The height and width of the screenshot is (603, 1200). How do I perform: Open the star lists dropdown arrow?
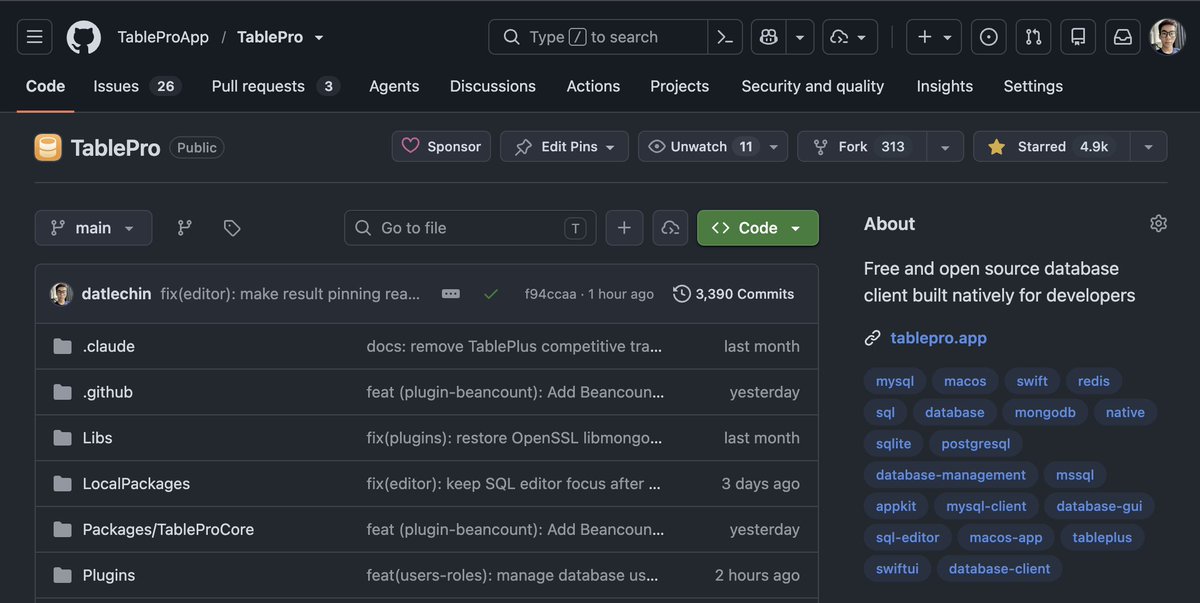click(x=1148, y=146)
